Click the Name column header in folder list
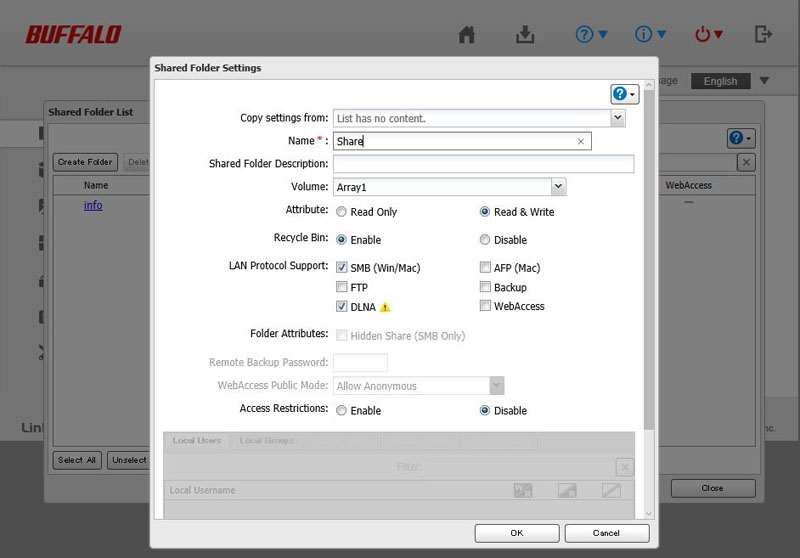The width and height of the screenshot is (800, 558). pyautogui.click(x=96, y=185)
